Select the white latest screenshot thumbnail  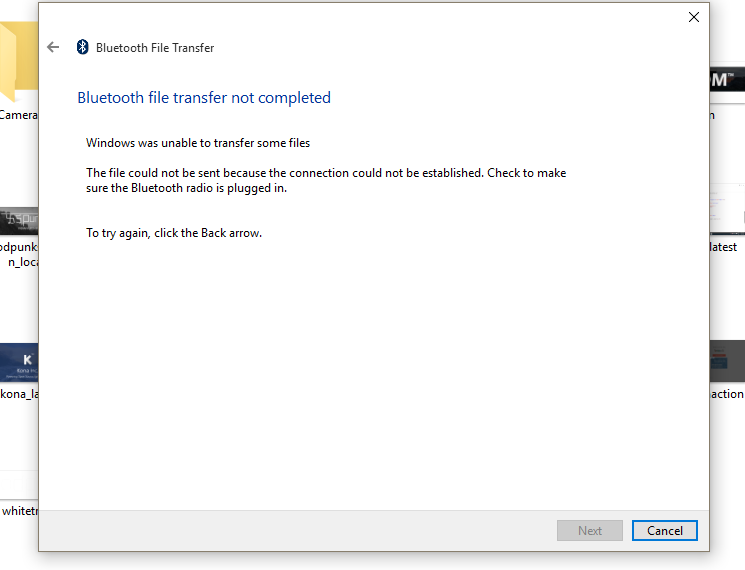point(727,209)
